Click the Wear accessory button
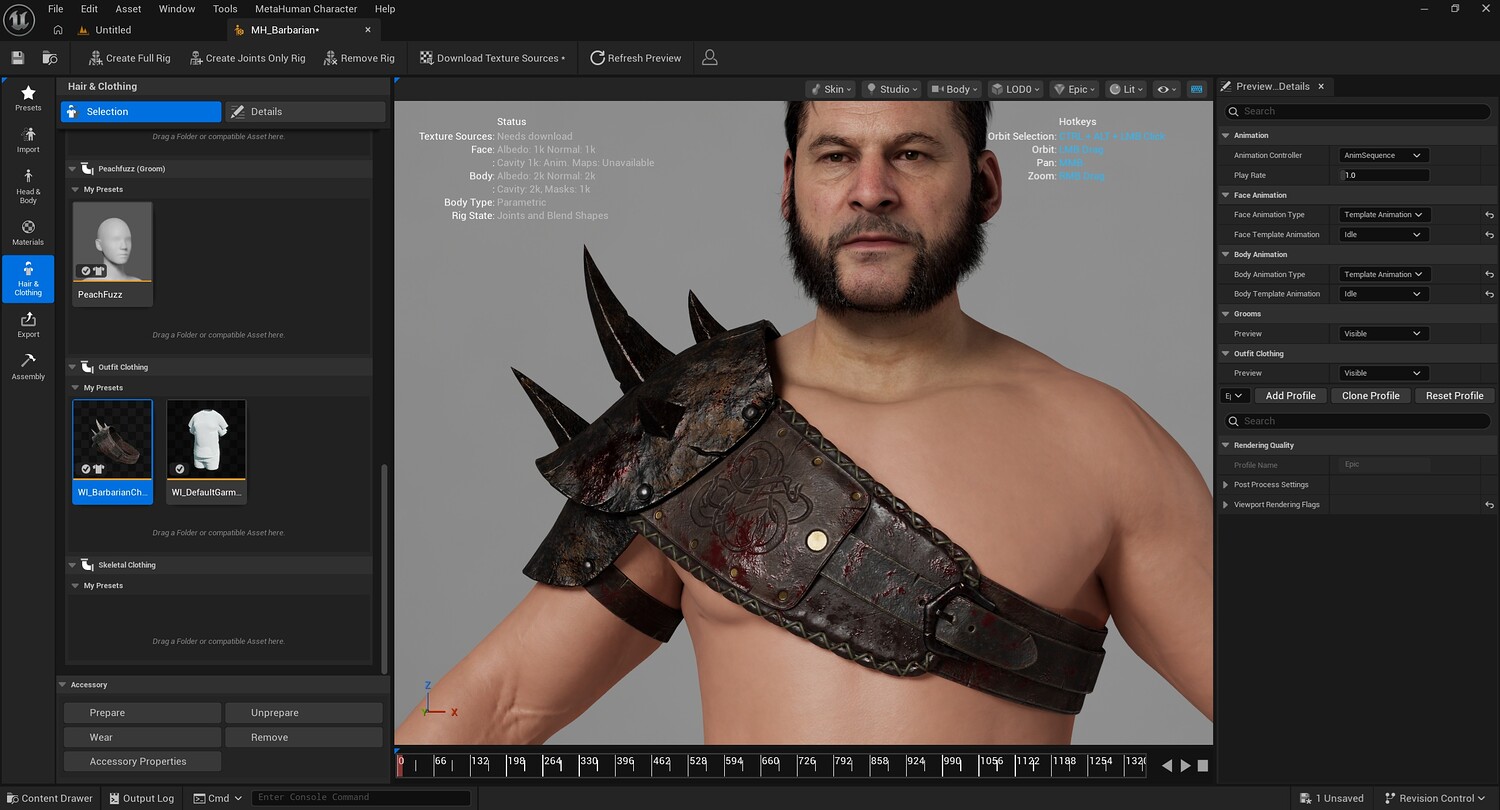Screen dimensions: 1500x810 coord(142,737)
